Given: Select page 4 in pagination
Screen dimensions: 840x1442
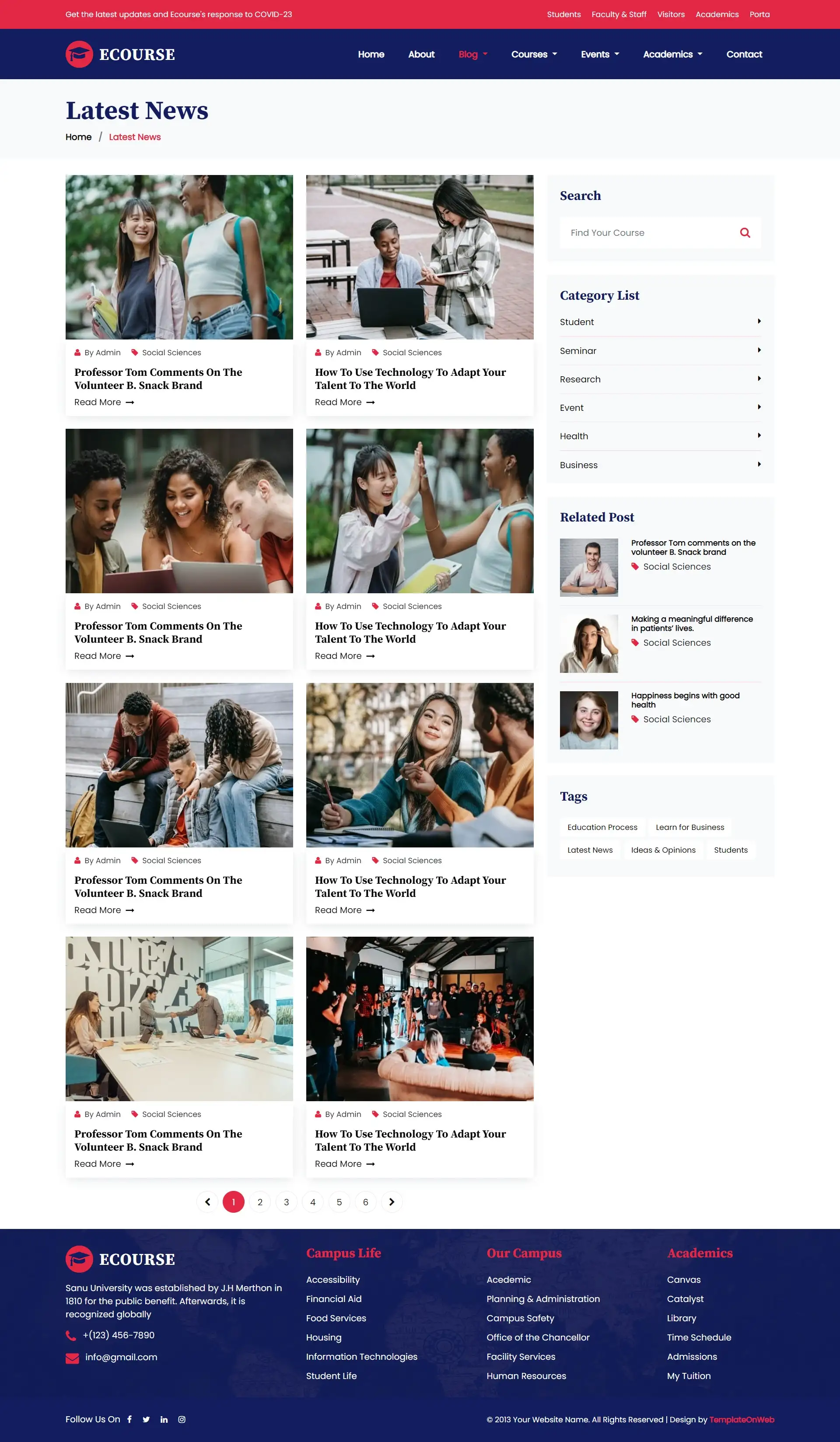Looking at the screenshot, I should (x=312, y=1202).
